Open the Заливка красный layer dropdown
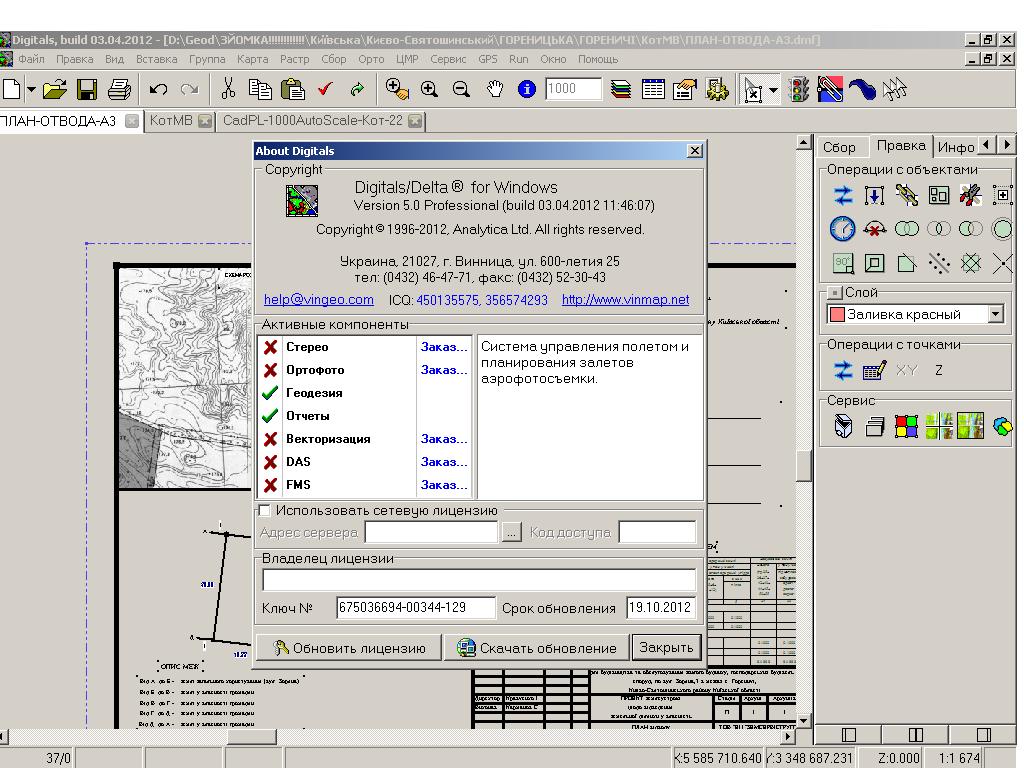The image size is (1024, 768). click(x=995, y=314)
